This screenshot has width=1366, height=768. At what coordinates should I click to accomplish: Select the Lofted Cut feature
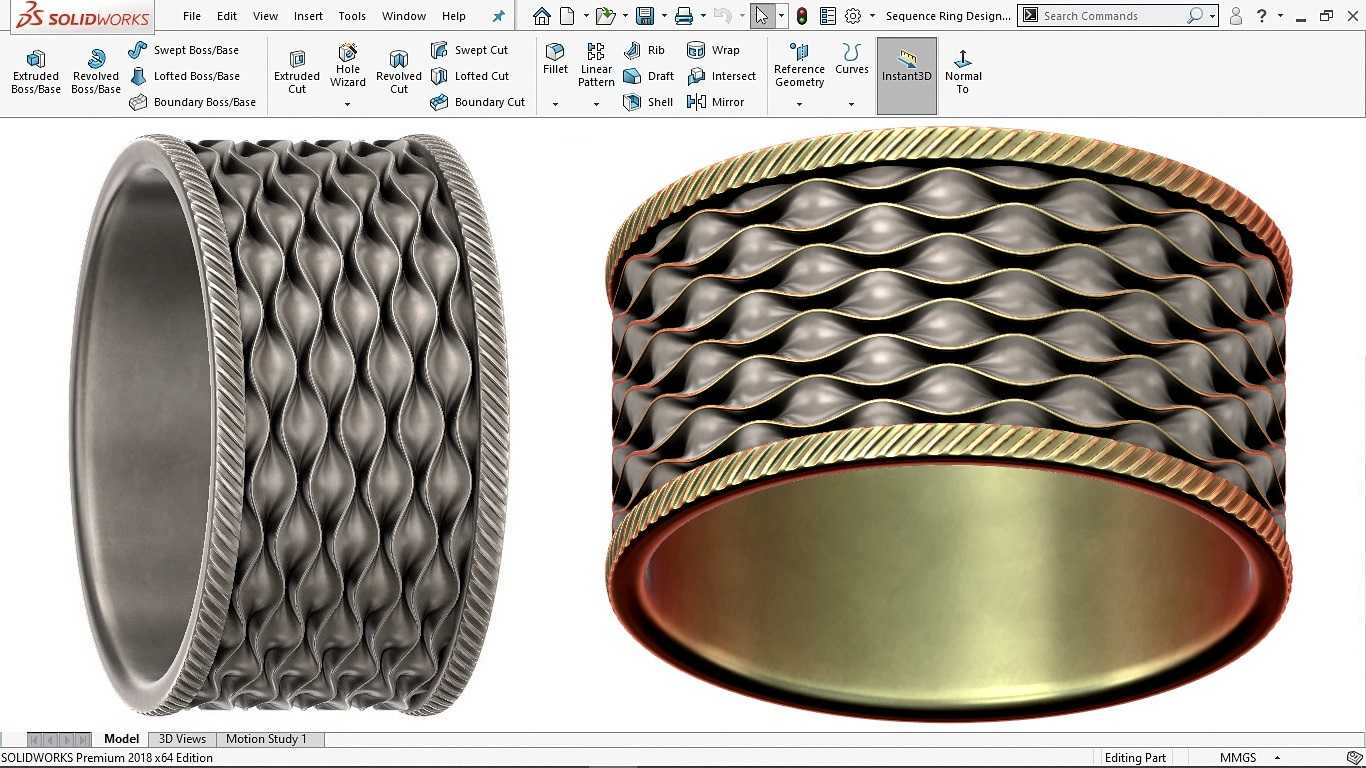click(x=470, y=76)
